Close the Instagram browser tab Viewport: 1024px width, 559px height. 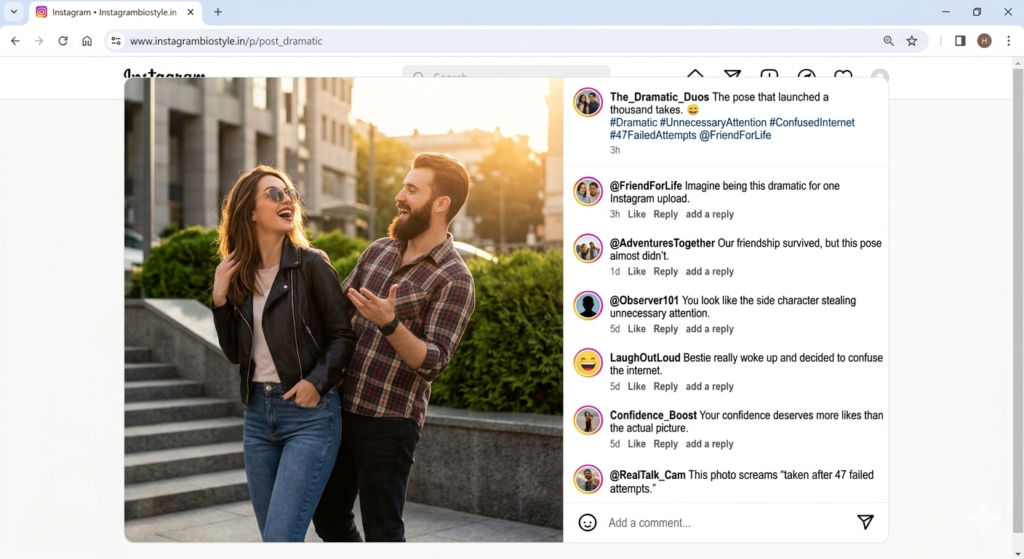[190, 12]
